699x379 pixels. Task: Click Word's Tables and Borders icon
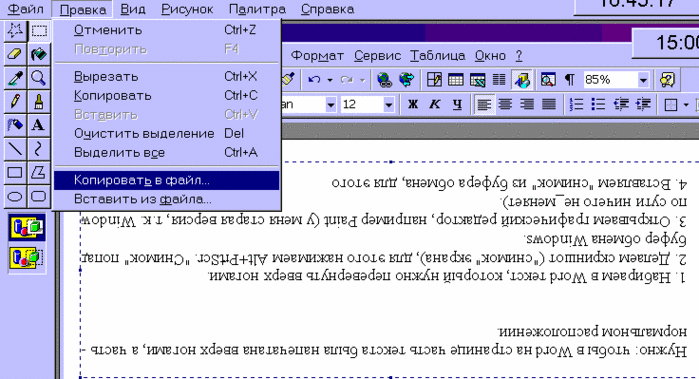tap(434, 80)
